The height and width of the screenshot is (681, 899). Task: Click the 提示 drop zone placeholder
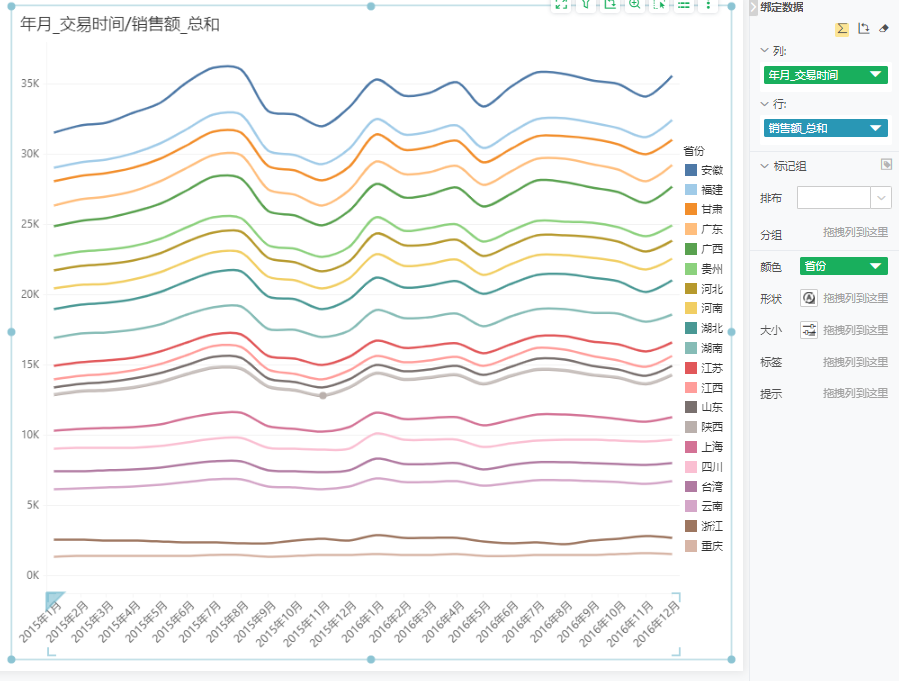[x=855, y=393]
